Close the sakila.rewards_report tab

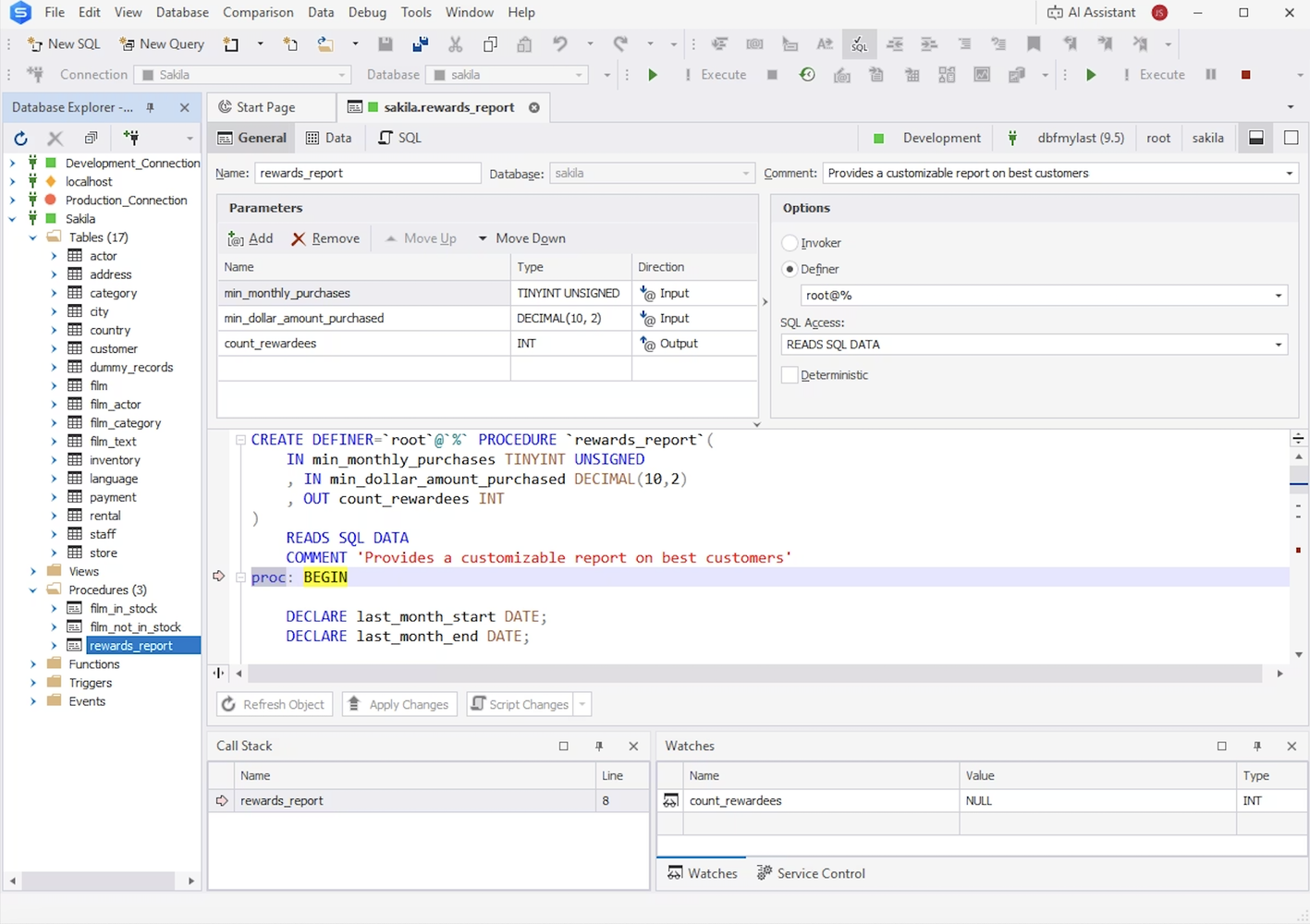click(x=534, y=108)
